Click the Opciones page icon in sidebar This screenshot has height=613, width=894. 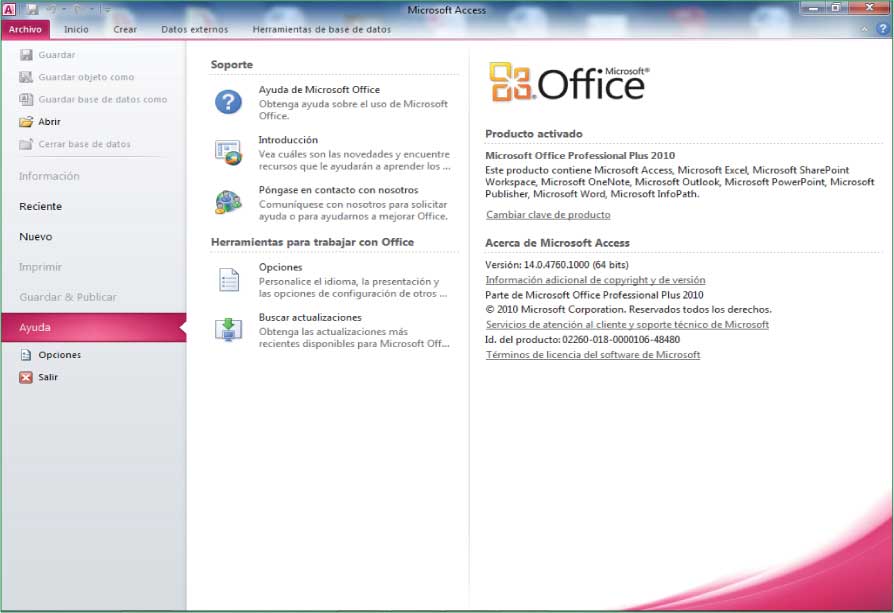coord(26,355)
